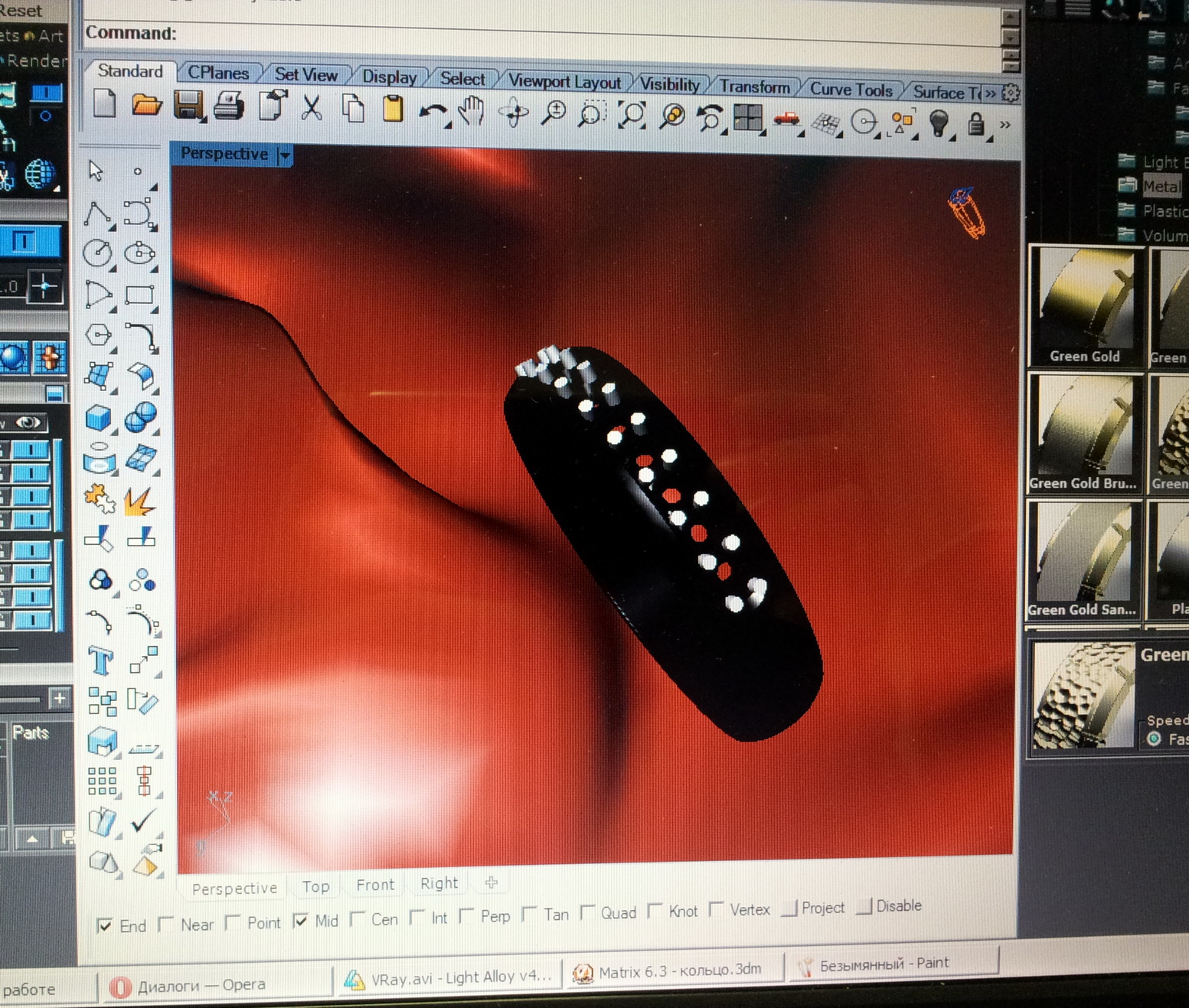Enable the Near object snap checkbox
This screenshot has width=1189, height=1008.
click(x=165, y=925)
